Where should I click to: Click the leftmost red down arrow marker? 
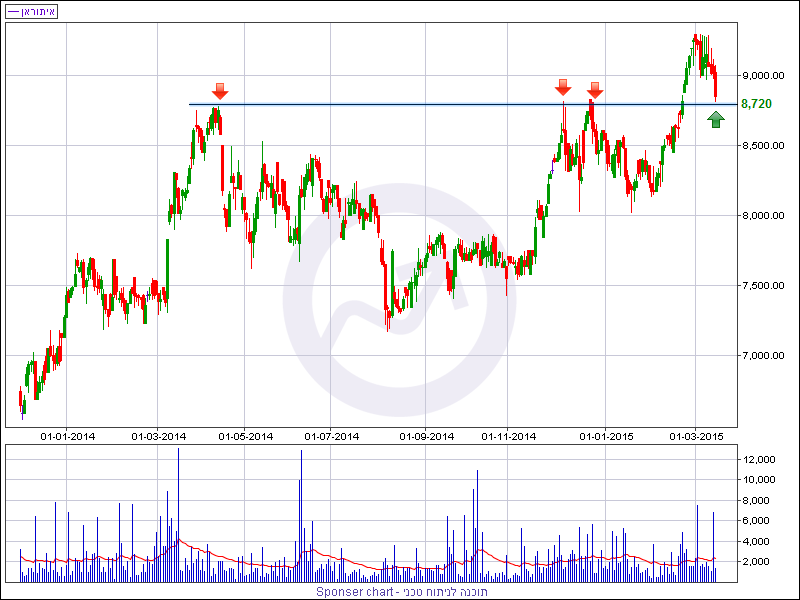click(219, 92)
